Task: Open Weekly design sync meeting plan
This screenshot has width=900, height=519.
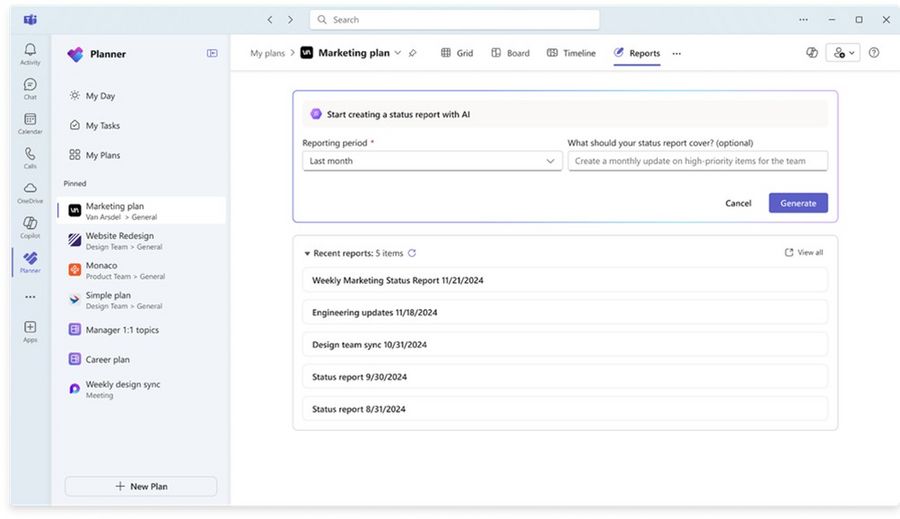Action: (x=141, y=389)
